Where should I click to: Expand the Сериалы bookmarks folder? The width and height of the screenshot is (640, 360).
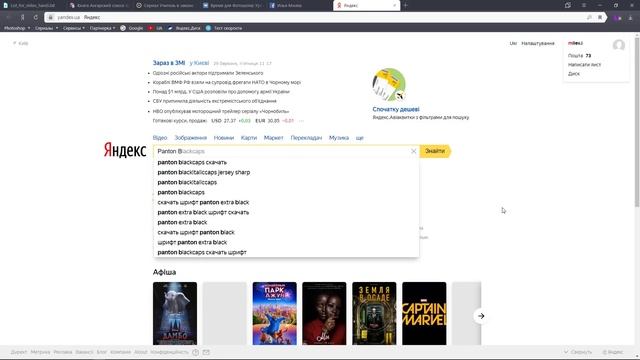point(46,28)
